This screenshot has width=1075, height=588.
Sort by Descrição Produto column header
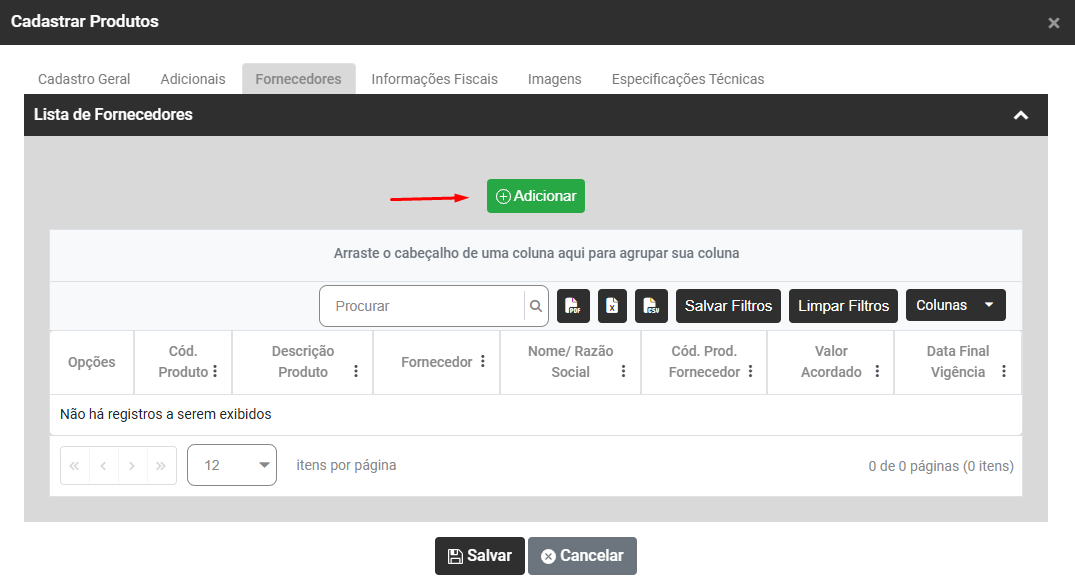[x=303, y=362]
